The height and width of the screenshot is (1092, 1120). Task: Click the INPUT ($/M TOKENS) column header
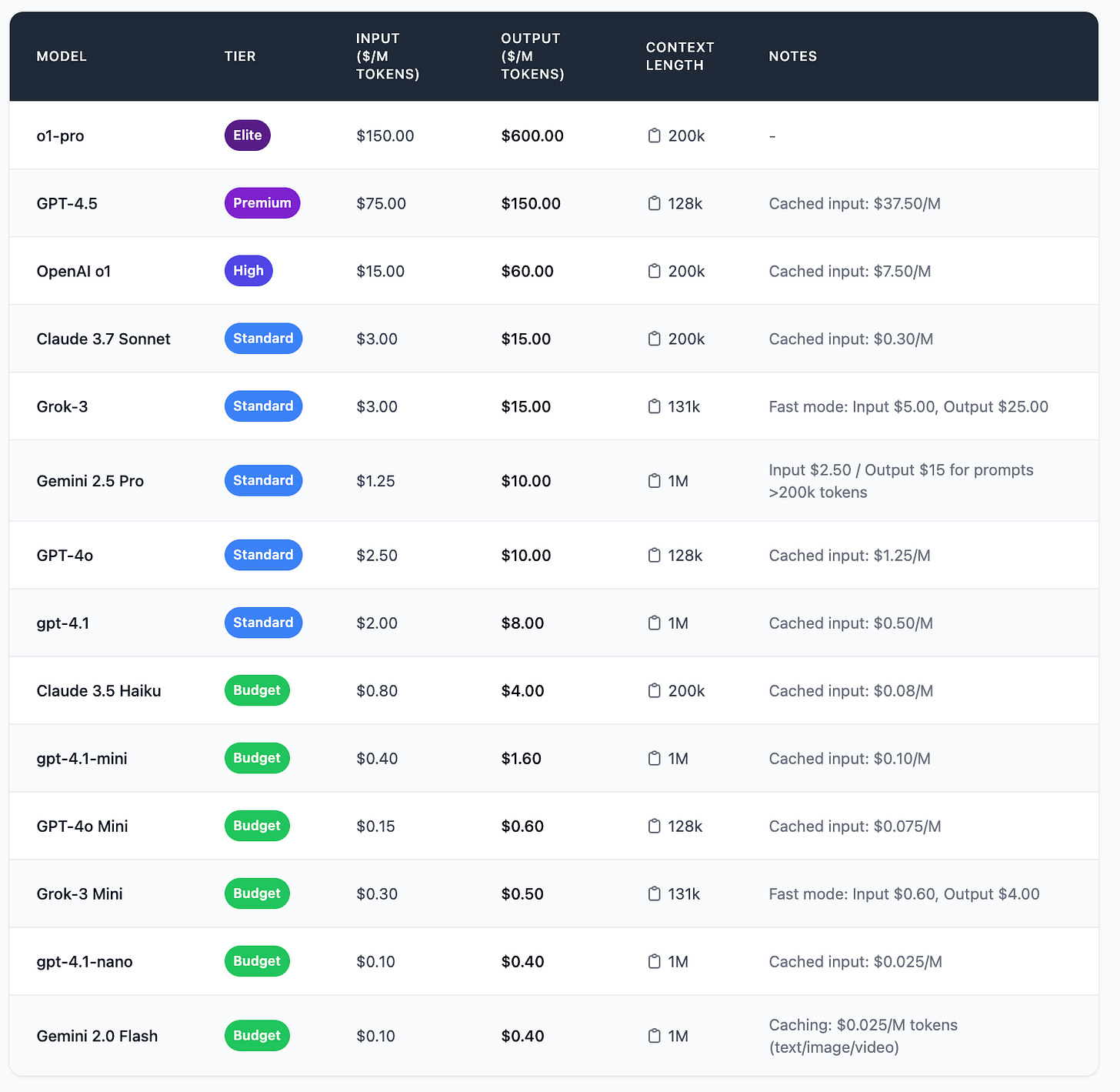388,56
